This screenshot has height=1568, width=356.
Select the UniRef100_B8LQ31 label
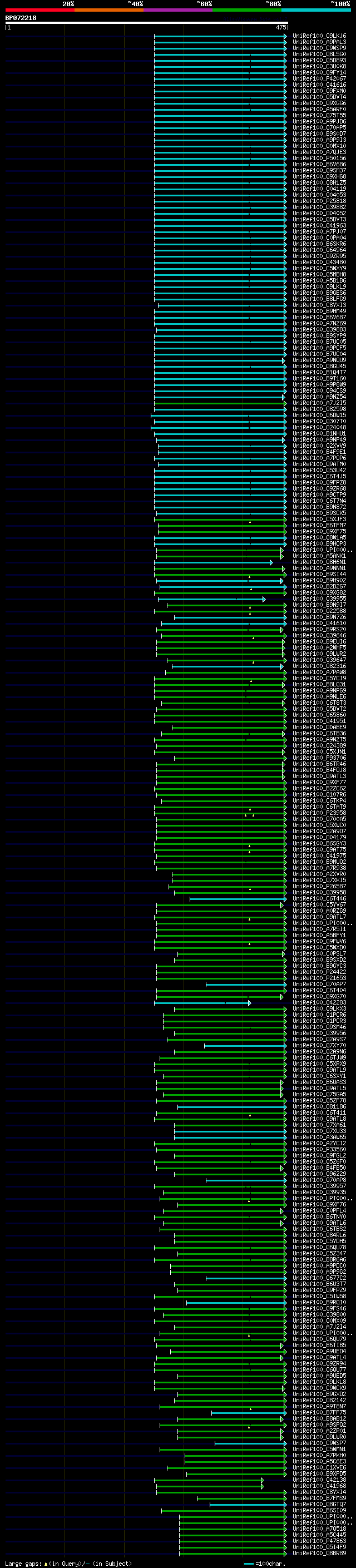(x=319, y=685)
